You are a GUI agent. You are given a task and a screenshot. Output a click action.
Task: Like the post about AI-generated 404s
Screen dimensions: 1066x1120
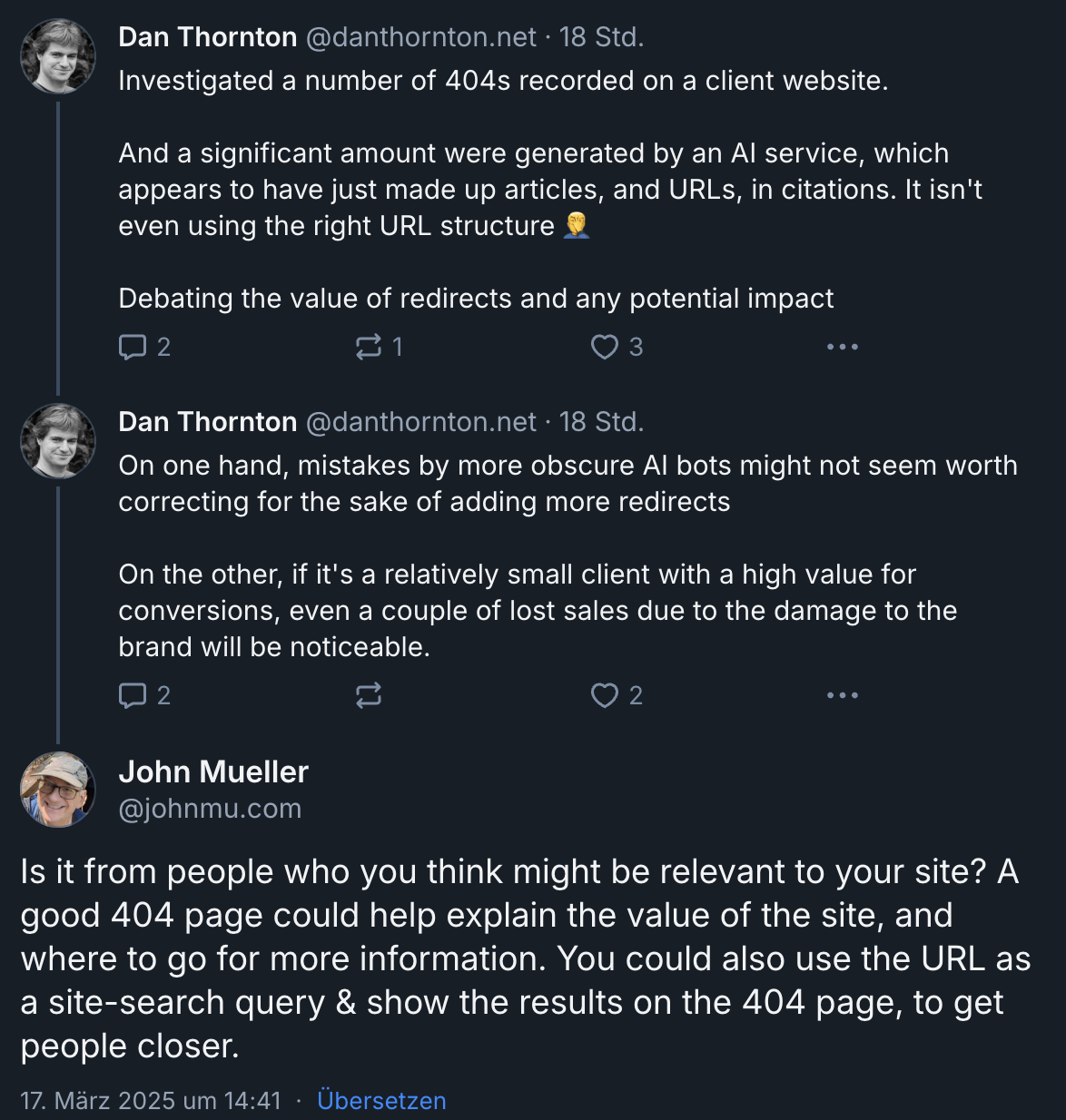coord(605,347)
